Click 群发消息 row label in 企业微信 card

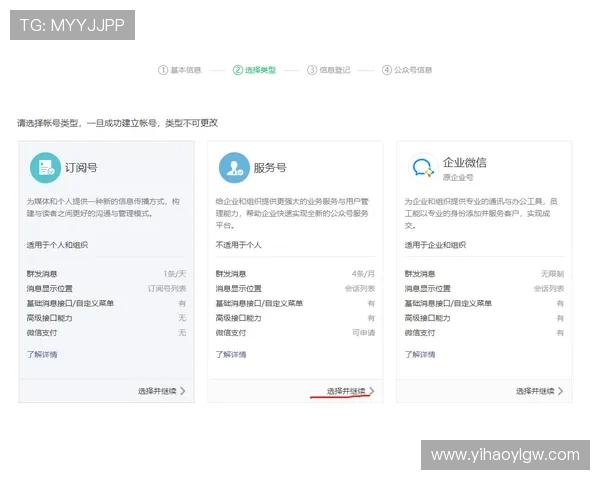pyautogui.click(x=420, y=274)
